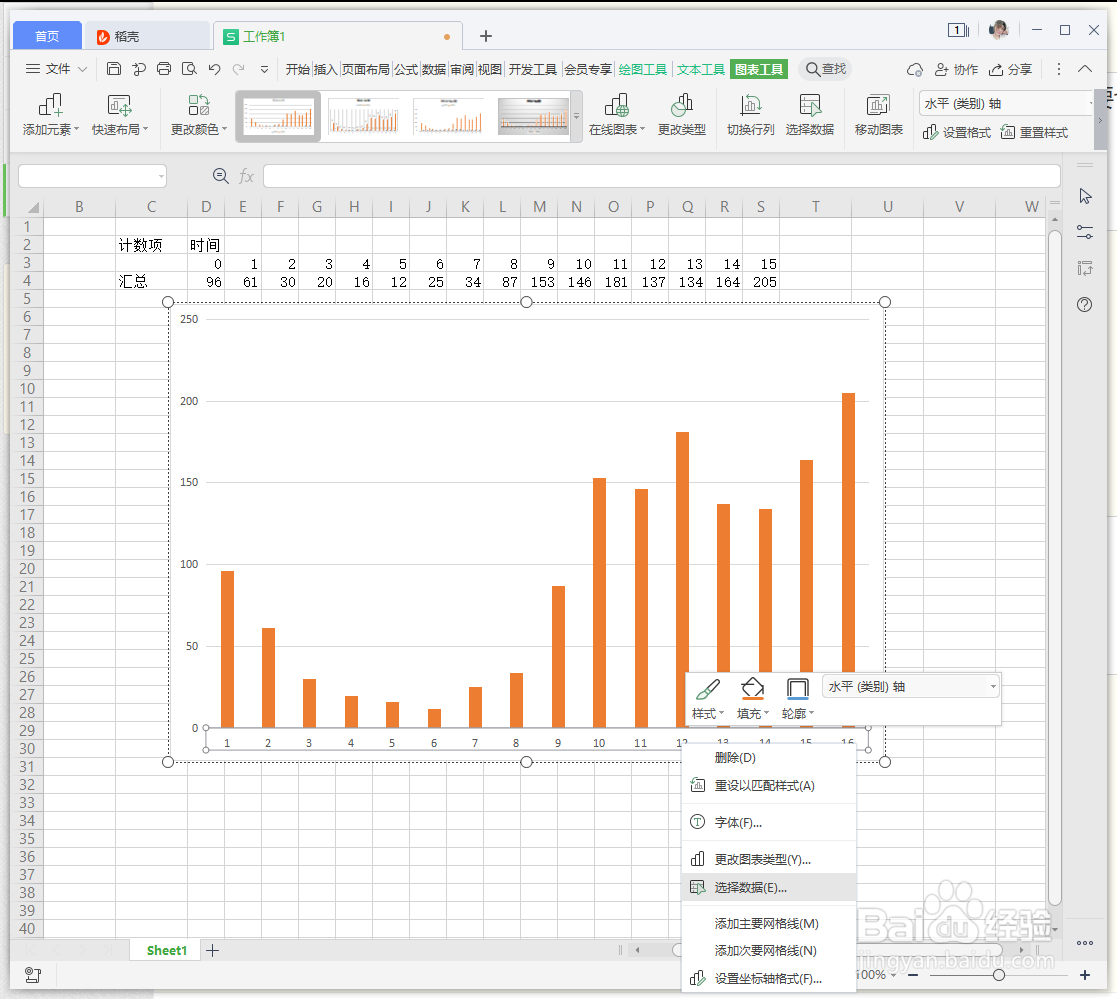Click the fx insert function icon

pos(246,176)
